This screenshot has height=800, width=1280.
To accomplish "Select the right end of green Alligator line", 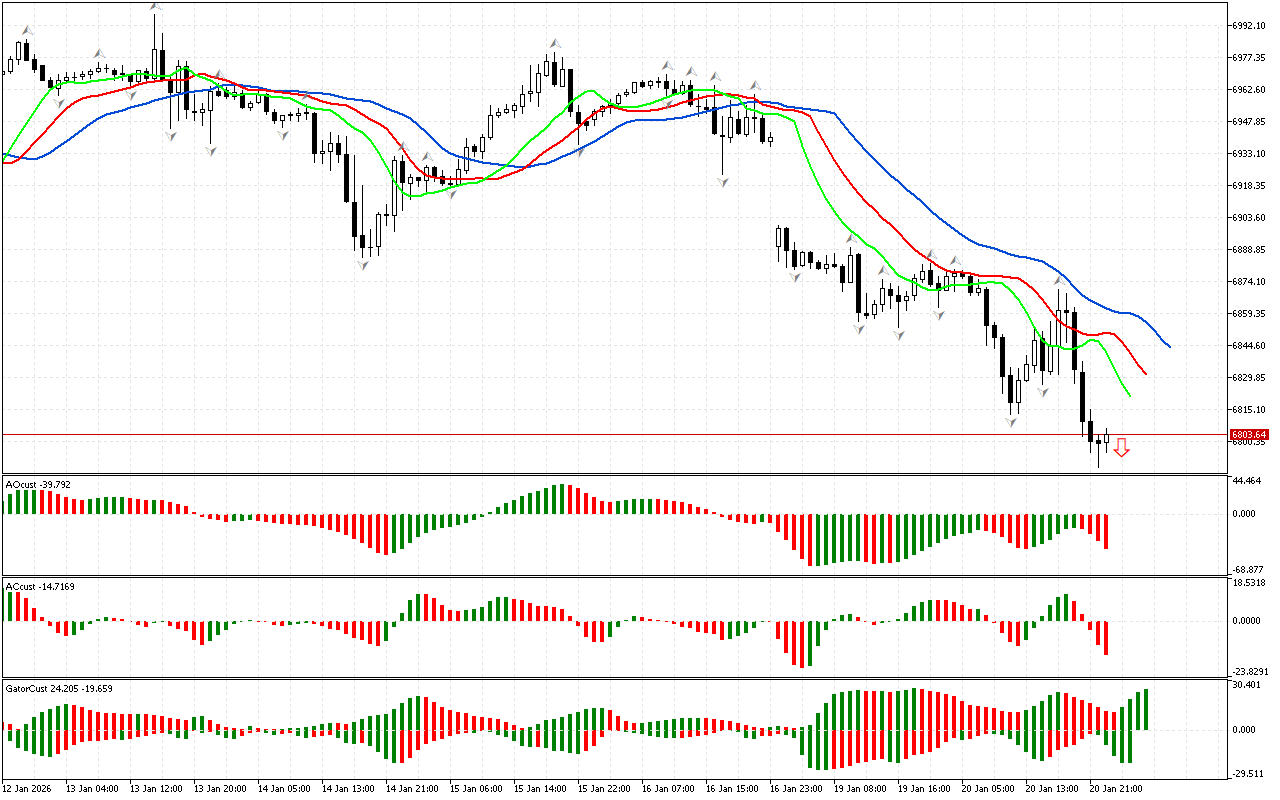I will [x=1129, y=395].
